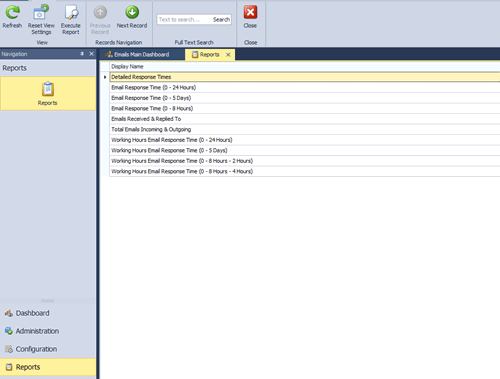Click Reports small icon at bottom

coord(9,367)
